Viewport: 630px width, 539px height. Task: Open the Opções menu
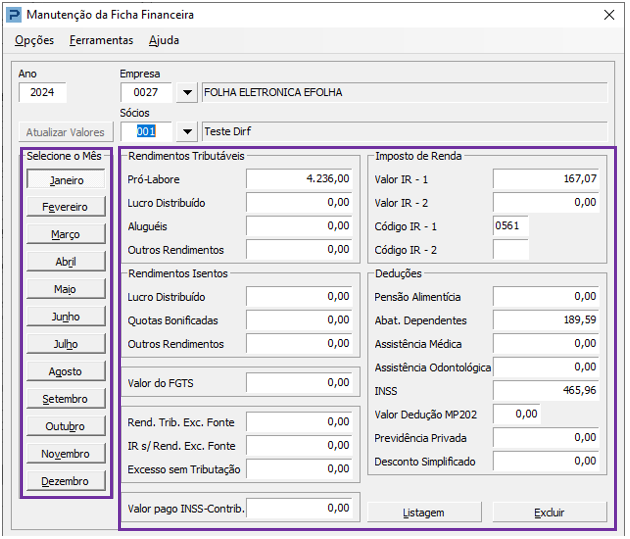click(34, 41)
